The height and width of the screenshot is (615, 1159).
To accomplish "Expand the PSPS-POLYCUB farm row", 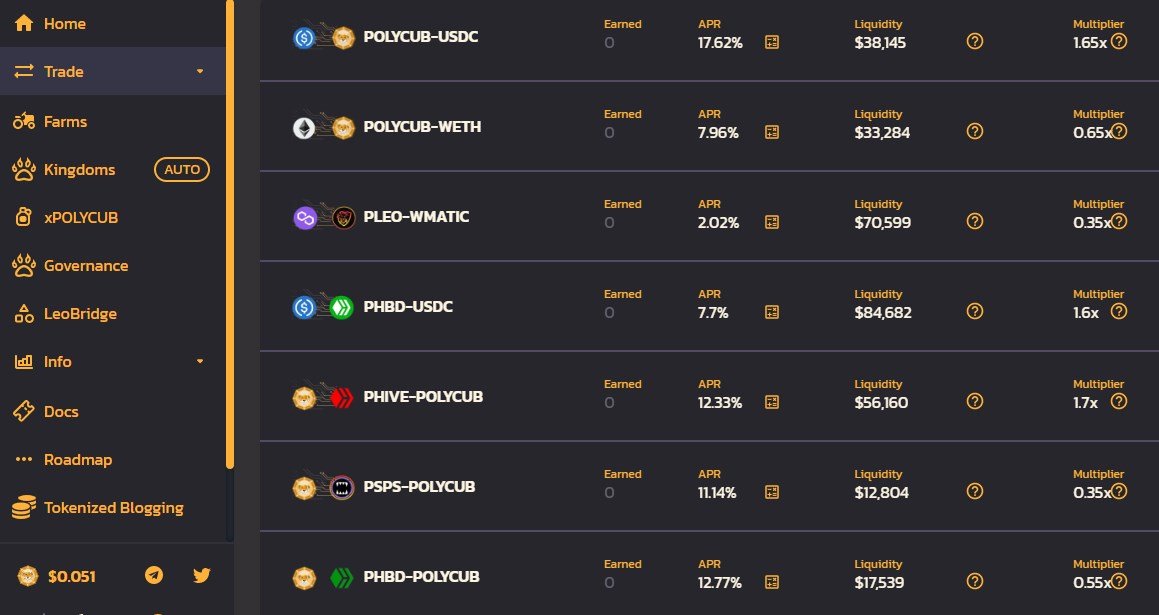I will pos(710,486).
